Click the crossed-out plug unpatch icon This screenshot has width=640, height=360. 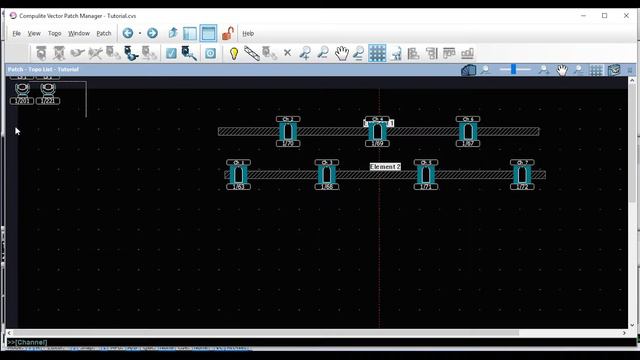[95, 53]
